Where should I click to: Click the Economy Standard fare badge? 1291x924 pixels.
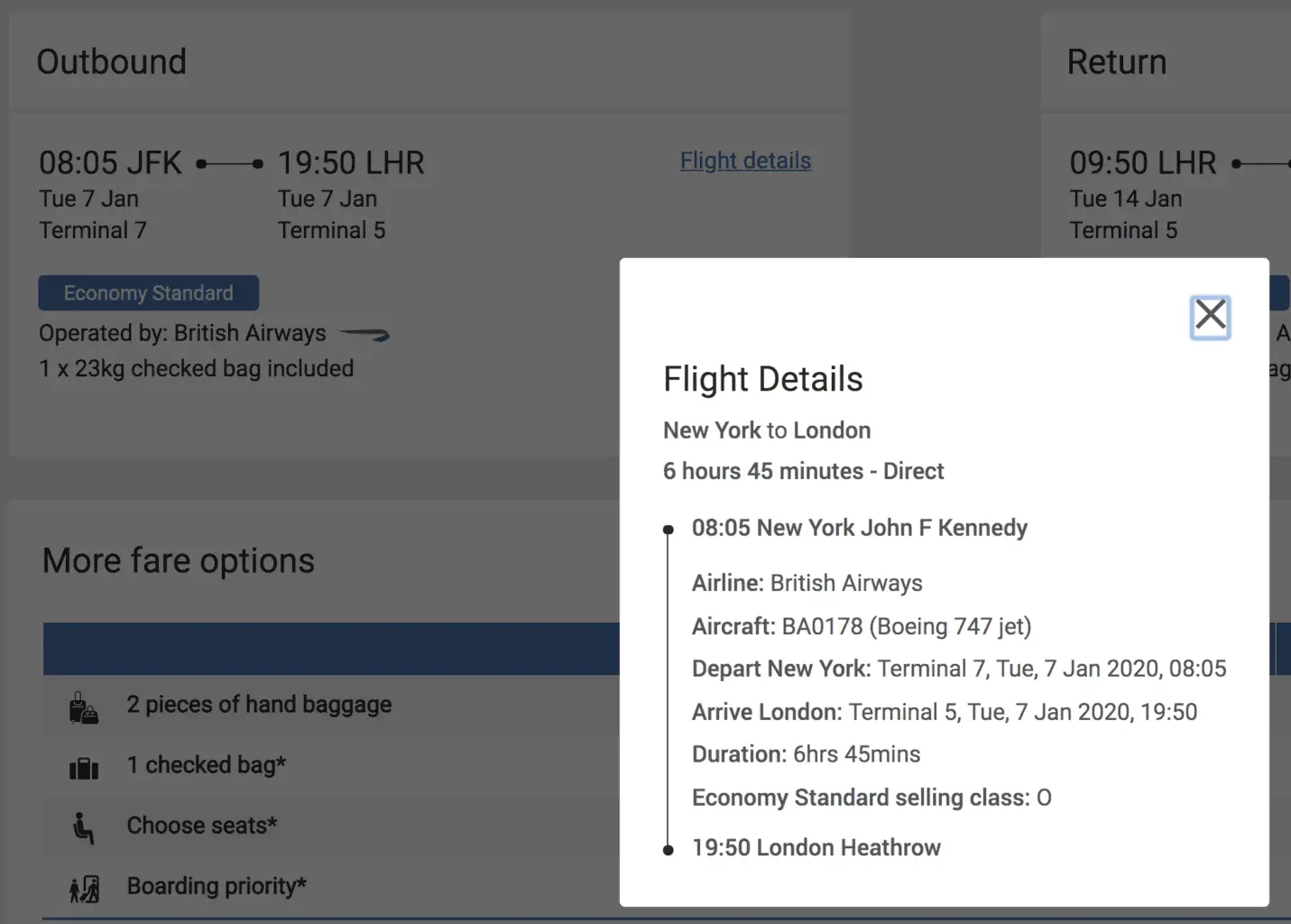149,293
